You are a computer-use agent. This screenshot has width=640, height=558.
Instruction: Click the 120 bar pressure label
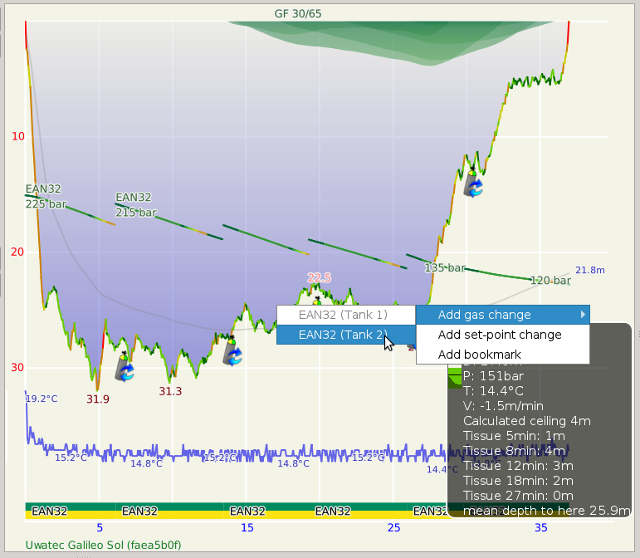(x=549, y=280)
